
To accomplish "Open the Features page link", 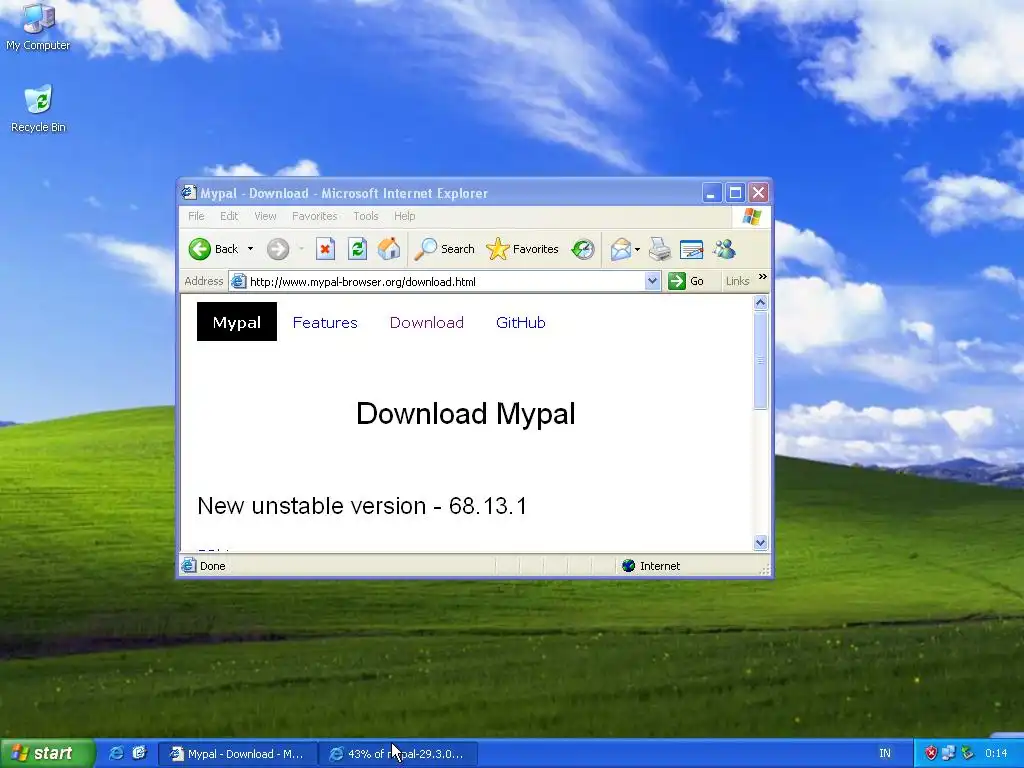I will point(325,323).
